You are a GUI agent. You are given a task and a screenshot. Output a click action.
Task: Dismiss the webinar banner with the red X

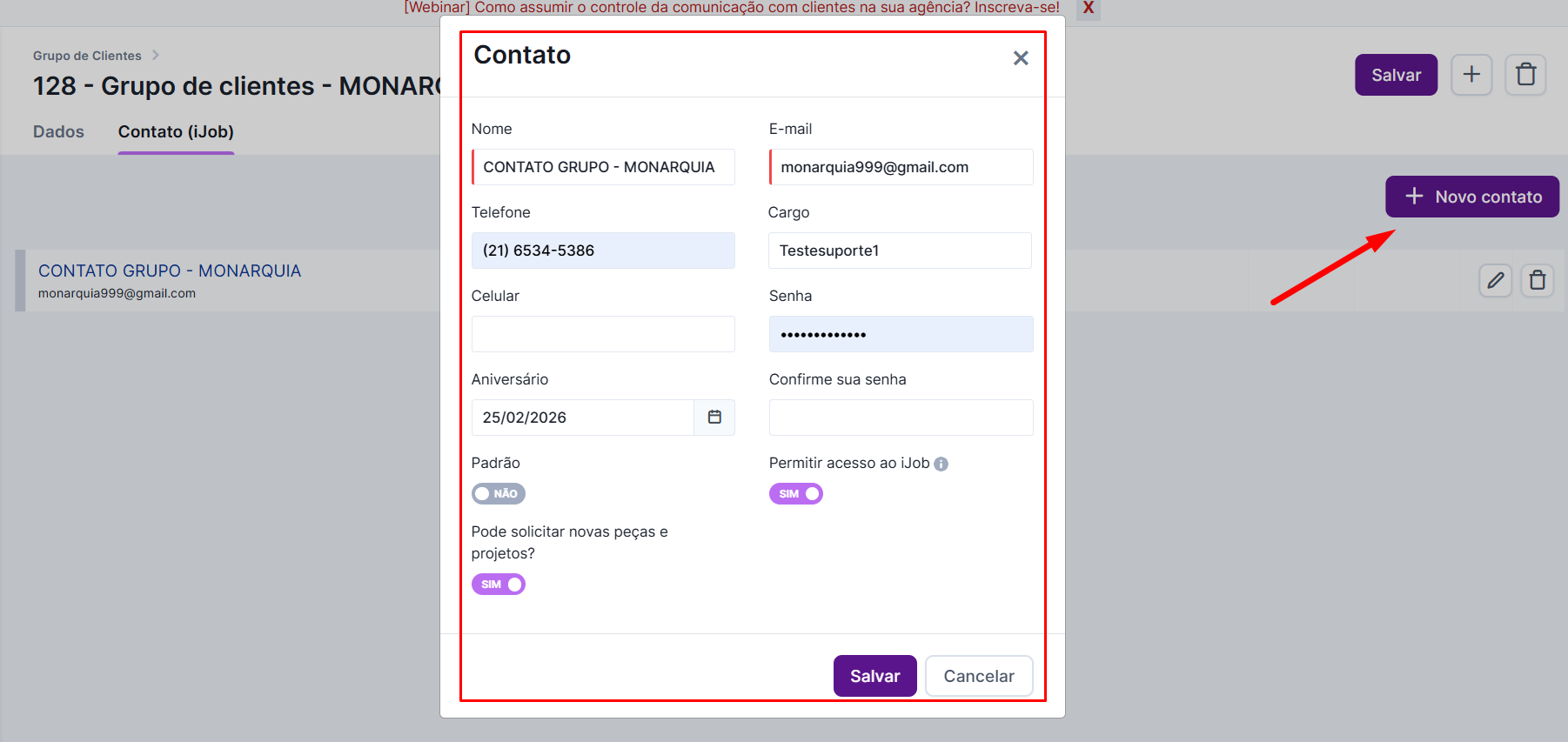coord(1088,9)
